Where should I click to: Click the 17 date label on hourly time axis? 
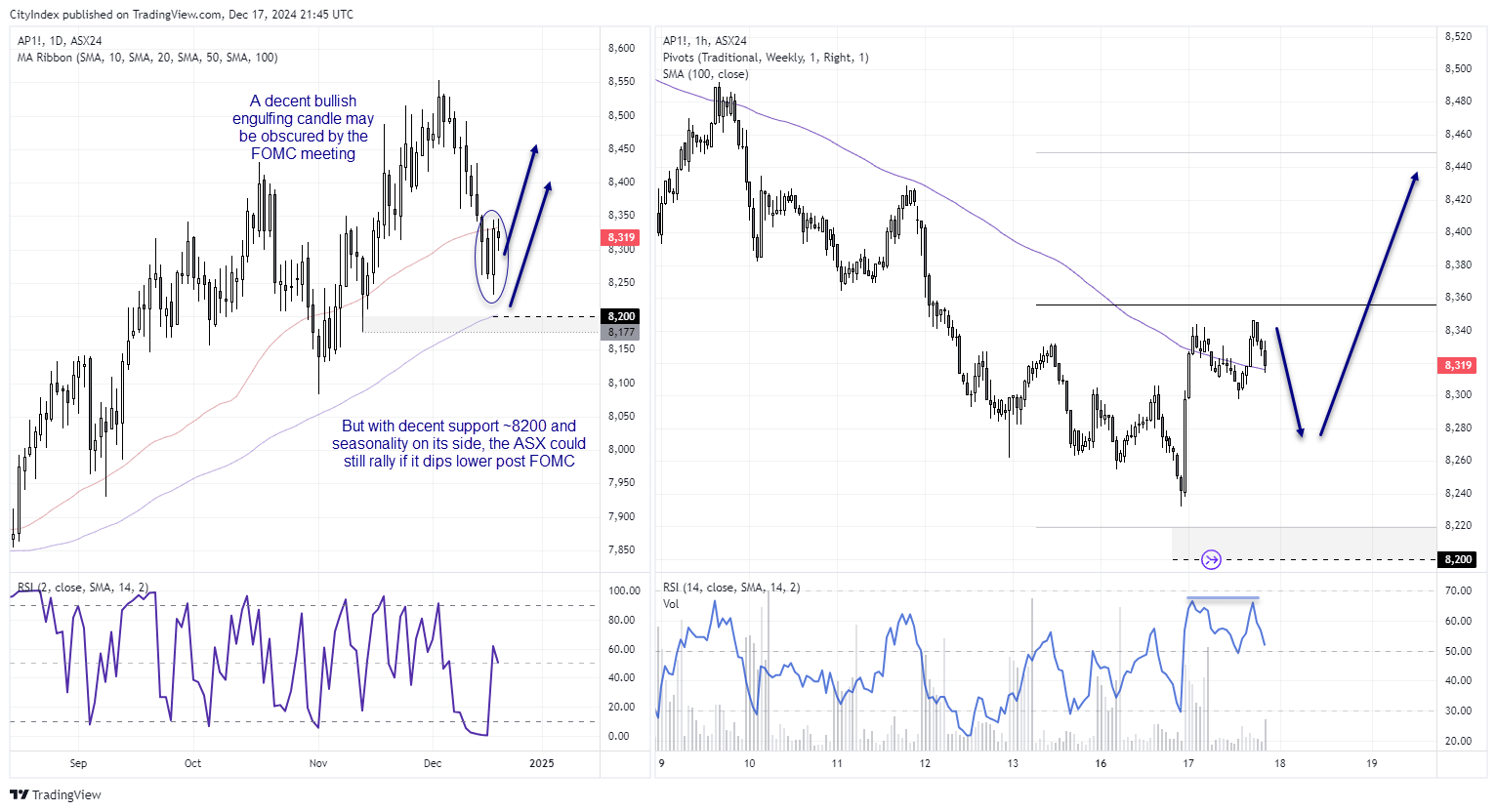click(x=1188, y=763)
